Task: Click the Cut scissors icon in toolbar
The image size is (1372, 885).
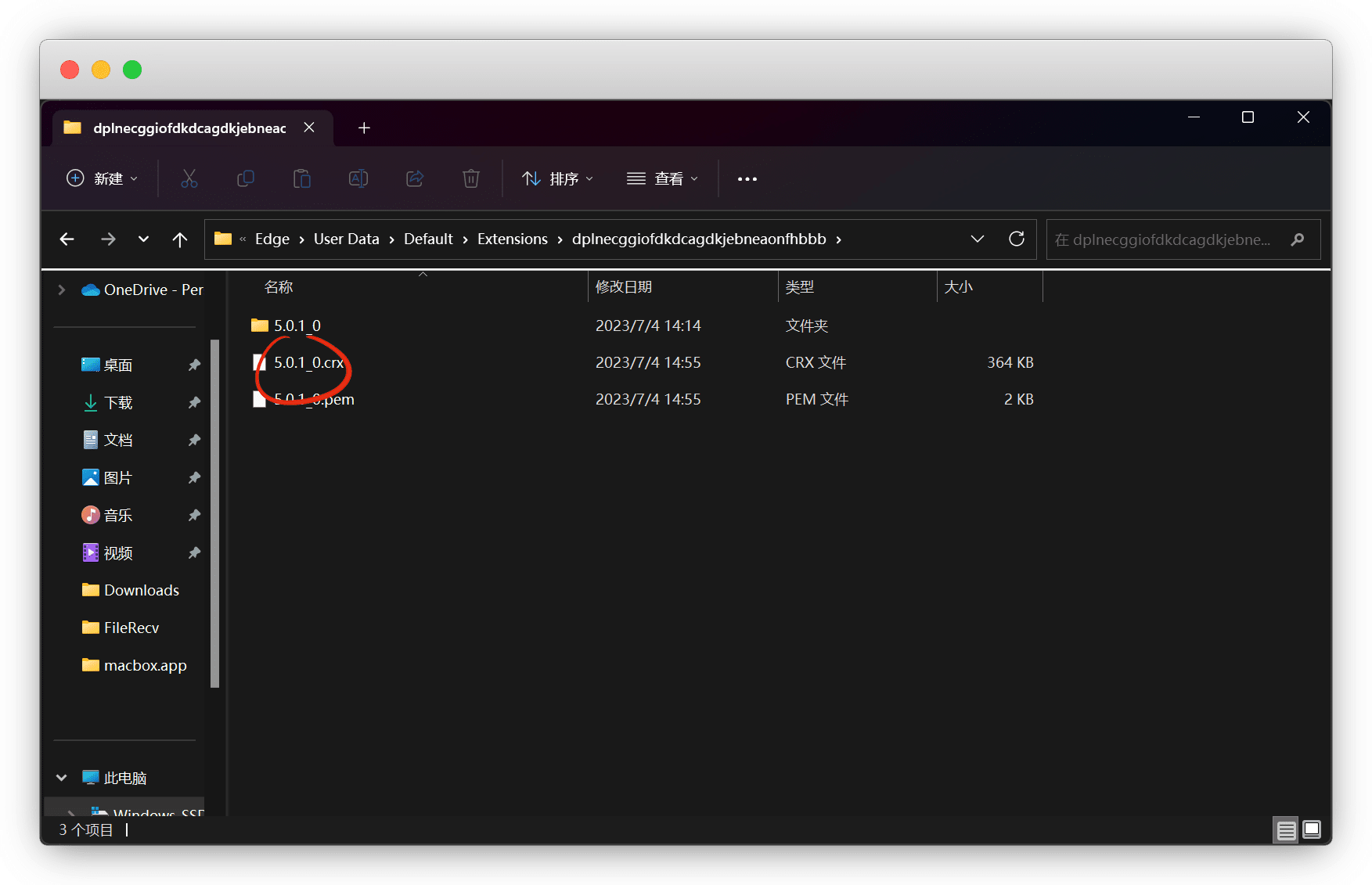Action: 189,178
